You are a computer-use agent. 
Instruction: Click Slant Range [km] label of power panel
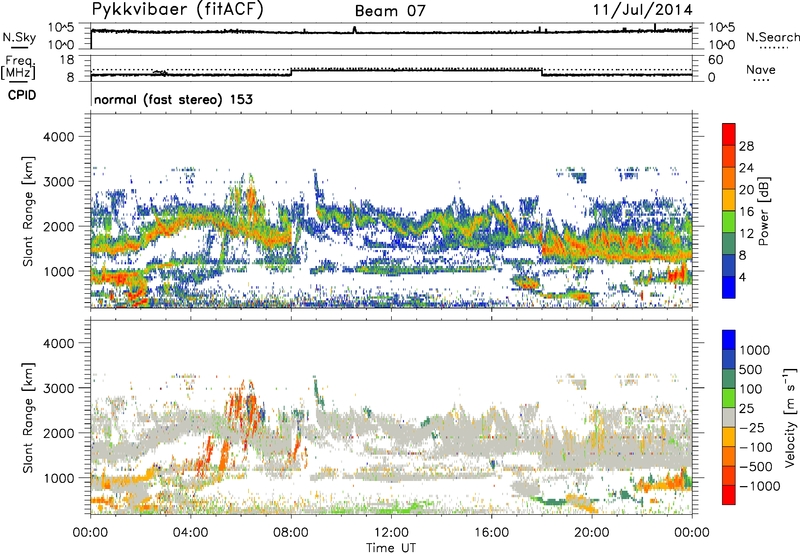(x=28, y=211)
